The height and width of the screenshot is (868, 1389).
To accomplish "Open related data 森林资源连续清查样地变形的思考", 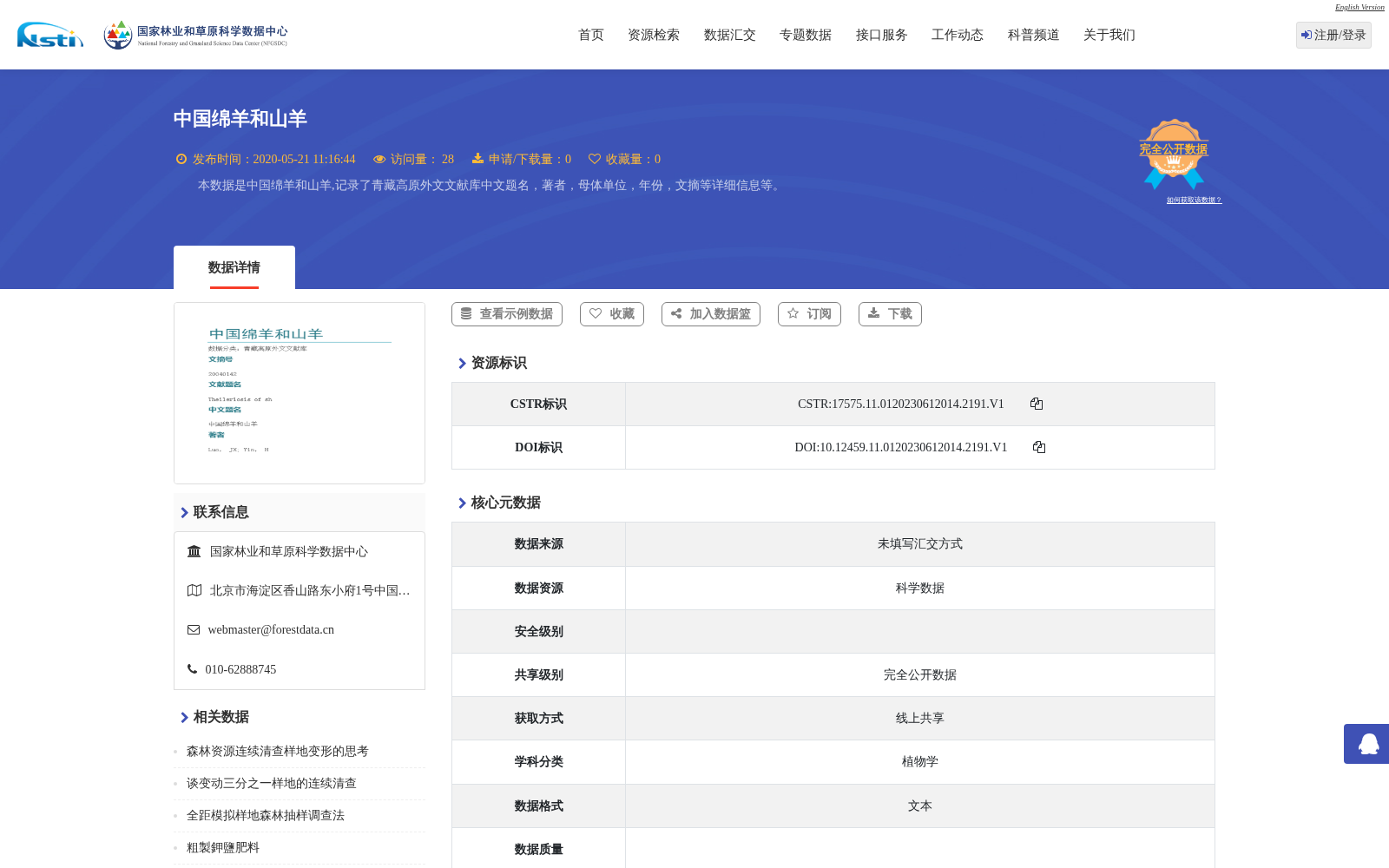I will pyautogui.click(x=278, y=752).
